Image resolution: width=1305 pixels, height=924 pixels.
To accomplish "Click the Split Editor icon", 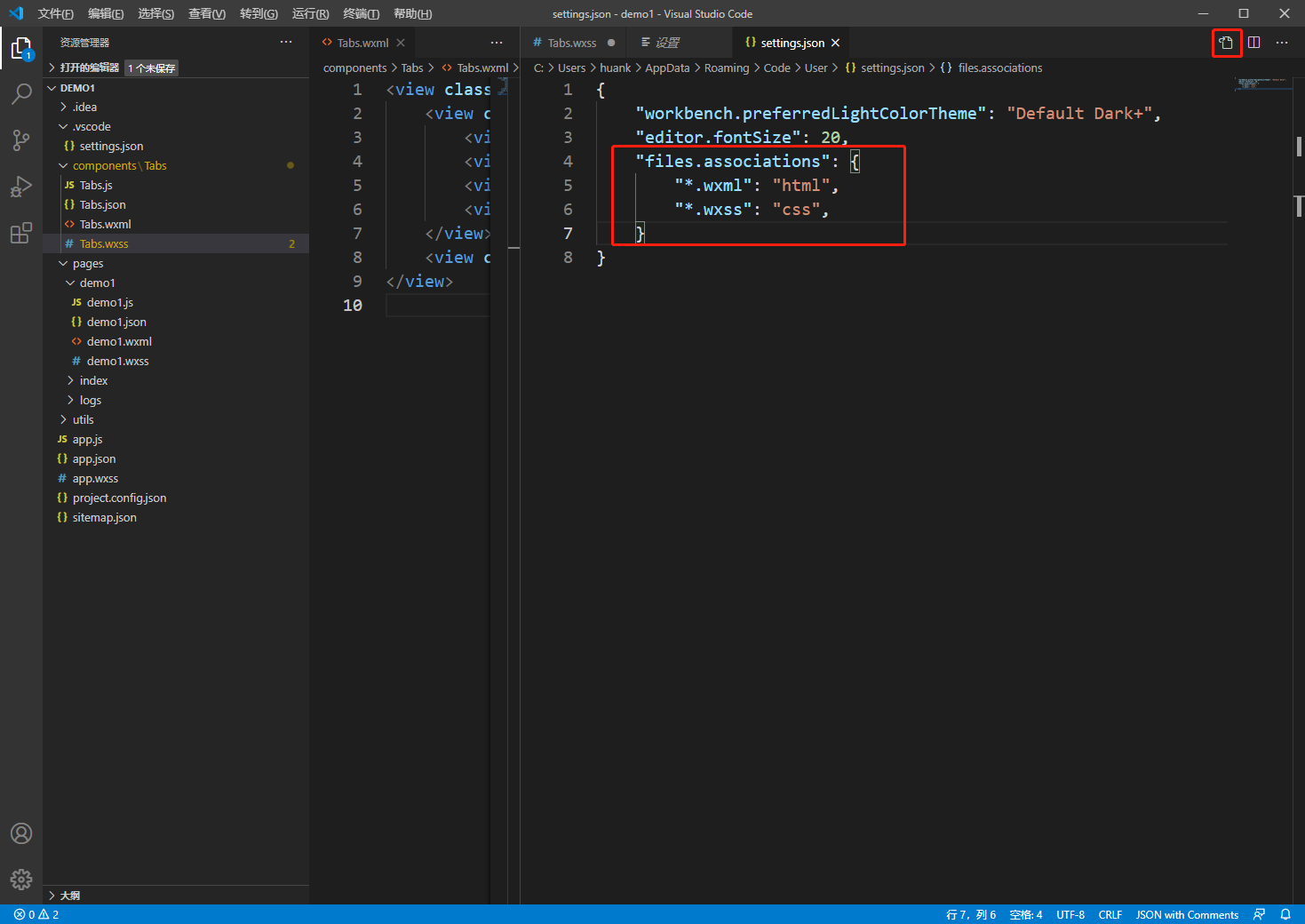I will click(1253, 42).
